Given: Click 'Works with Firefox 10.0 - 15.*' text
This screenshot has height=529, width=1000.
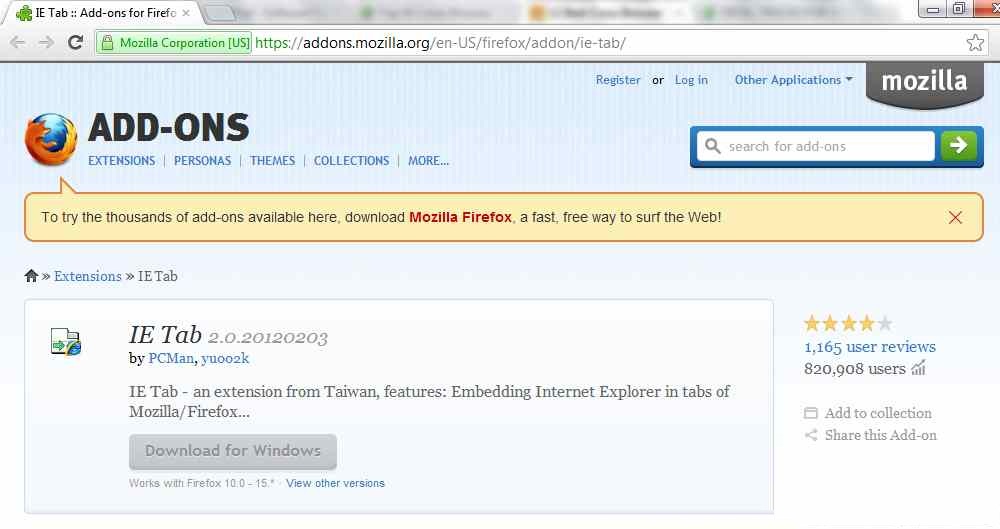Looking at the screenshot, I should click(202, 483).
